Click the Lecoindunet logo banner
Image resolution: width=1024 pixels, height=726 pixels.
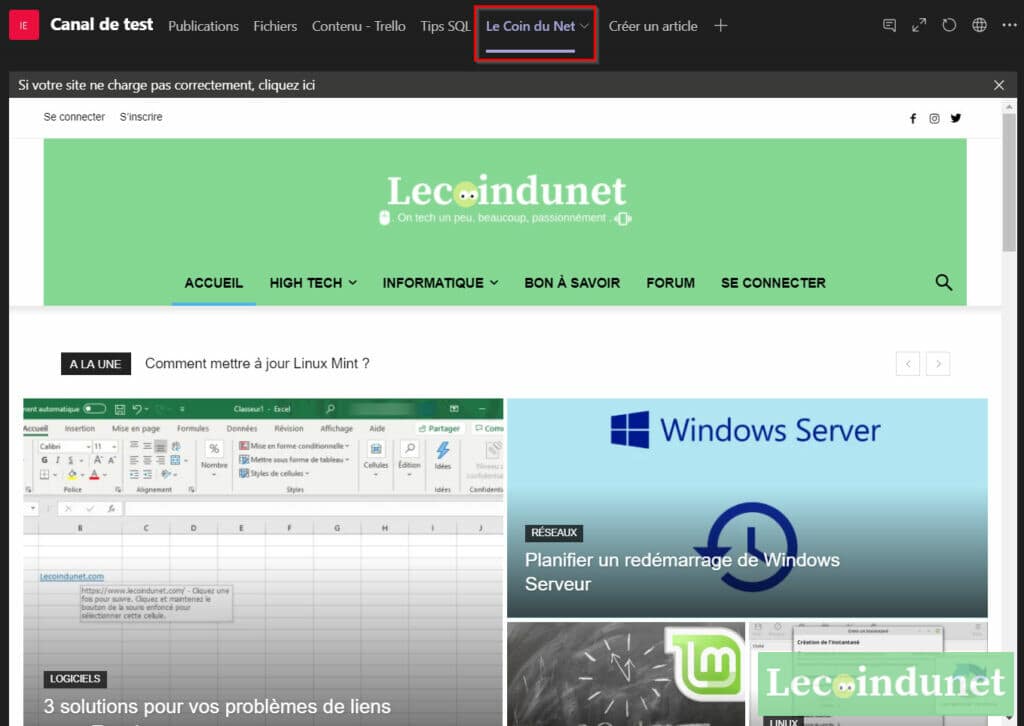(x=506, y=198)
